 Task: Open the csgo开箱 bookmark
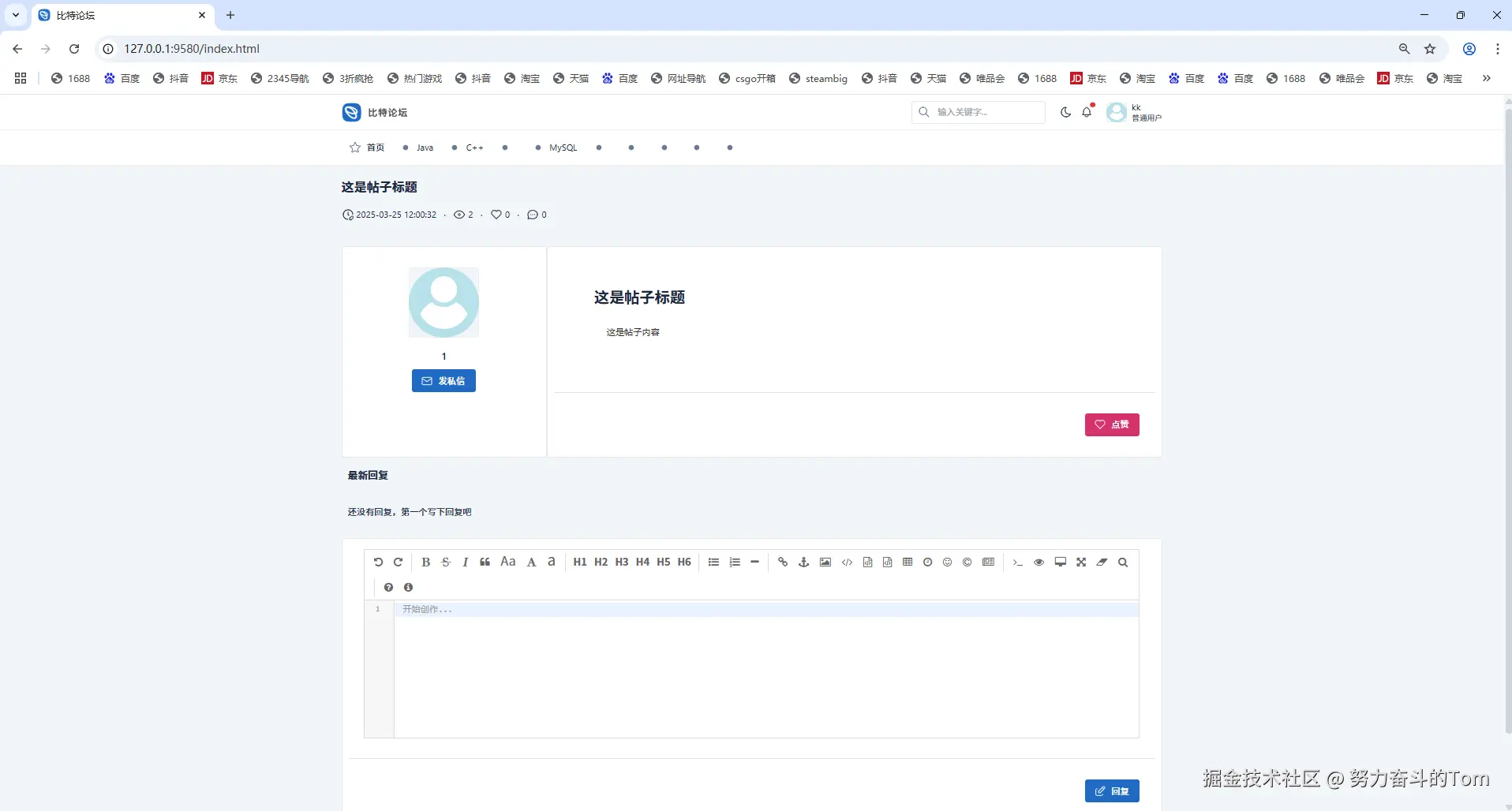(x=747, y=78)
